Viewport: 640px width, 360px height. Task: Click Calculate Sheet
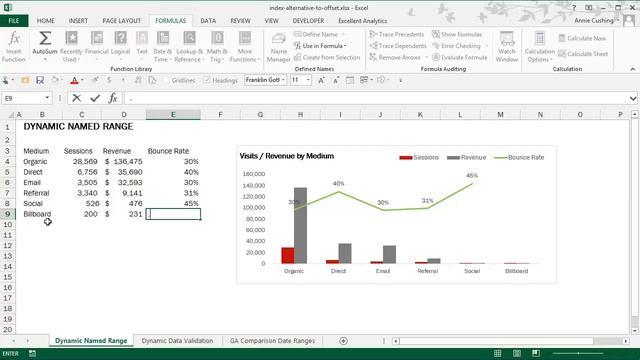583,54
